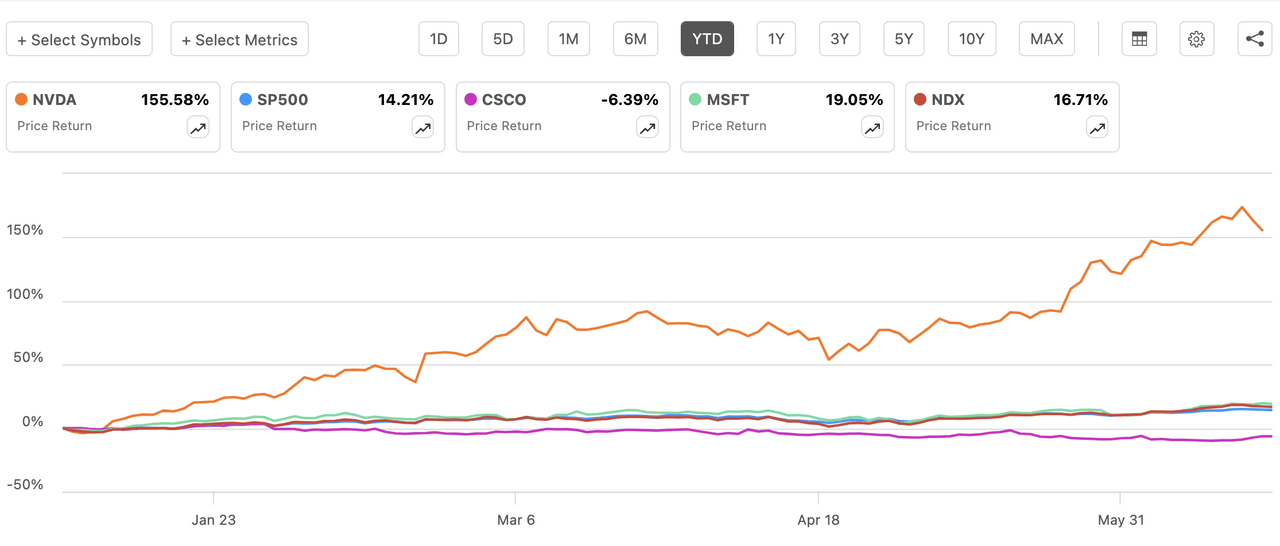This screenshot has height=546, width=1280.
Task: Click the NVDA line peak on chart
Action: [x=1242, y=207]
